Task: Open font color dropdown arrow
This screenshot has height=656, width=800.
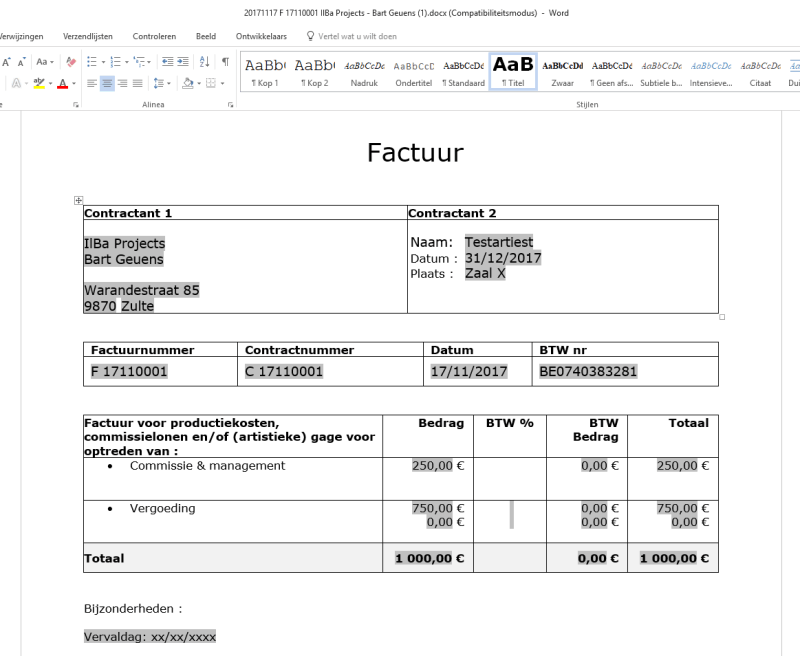Action: pyautogui.click(x=74, y=83)
